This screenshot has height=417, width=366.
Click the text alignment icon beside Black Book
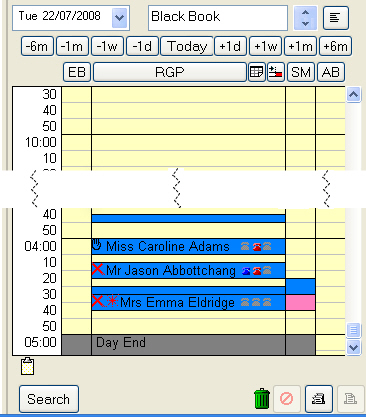(x=336, y=18)
